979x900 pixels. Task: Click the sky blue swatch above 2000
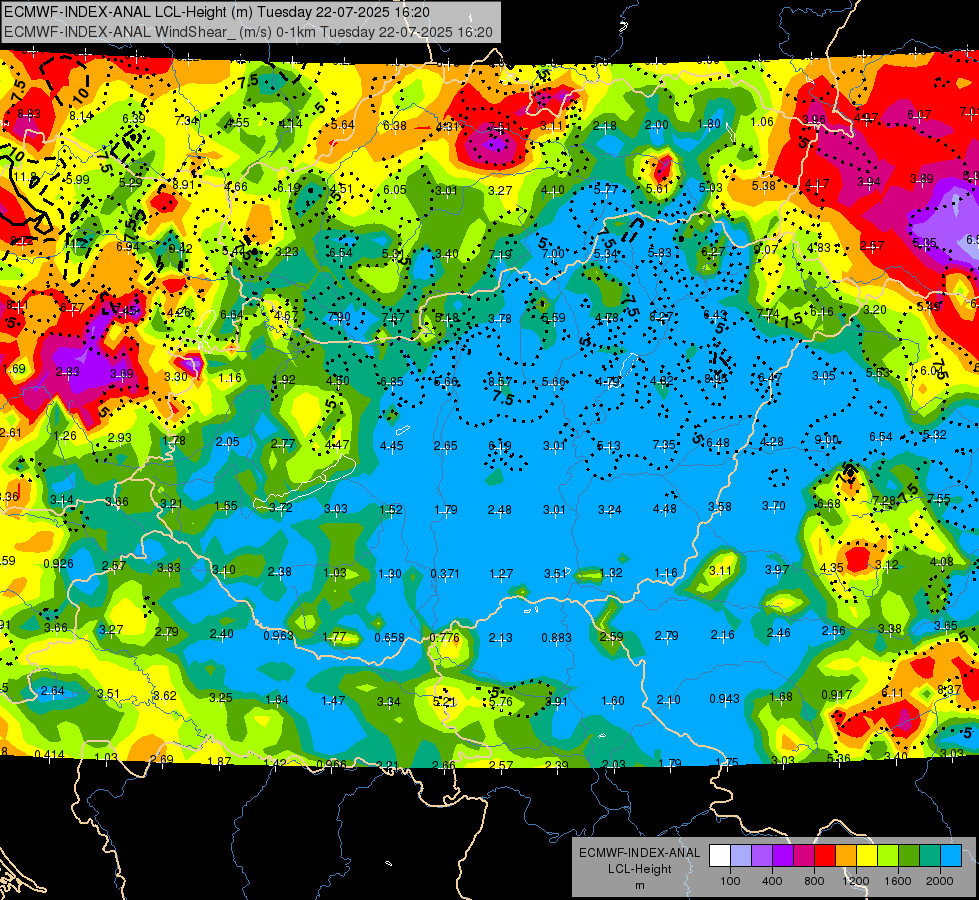[951, 856]
